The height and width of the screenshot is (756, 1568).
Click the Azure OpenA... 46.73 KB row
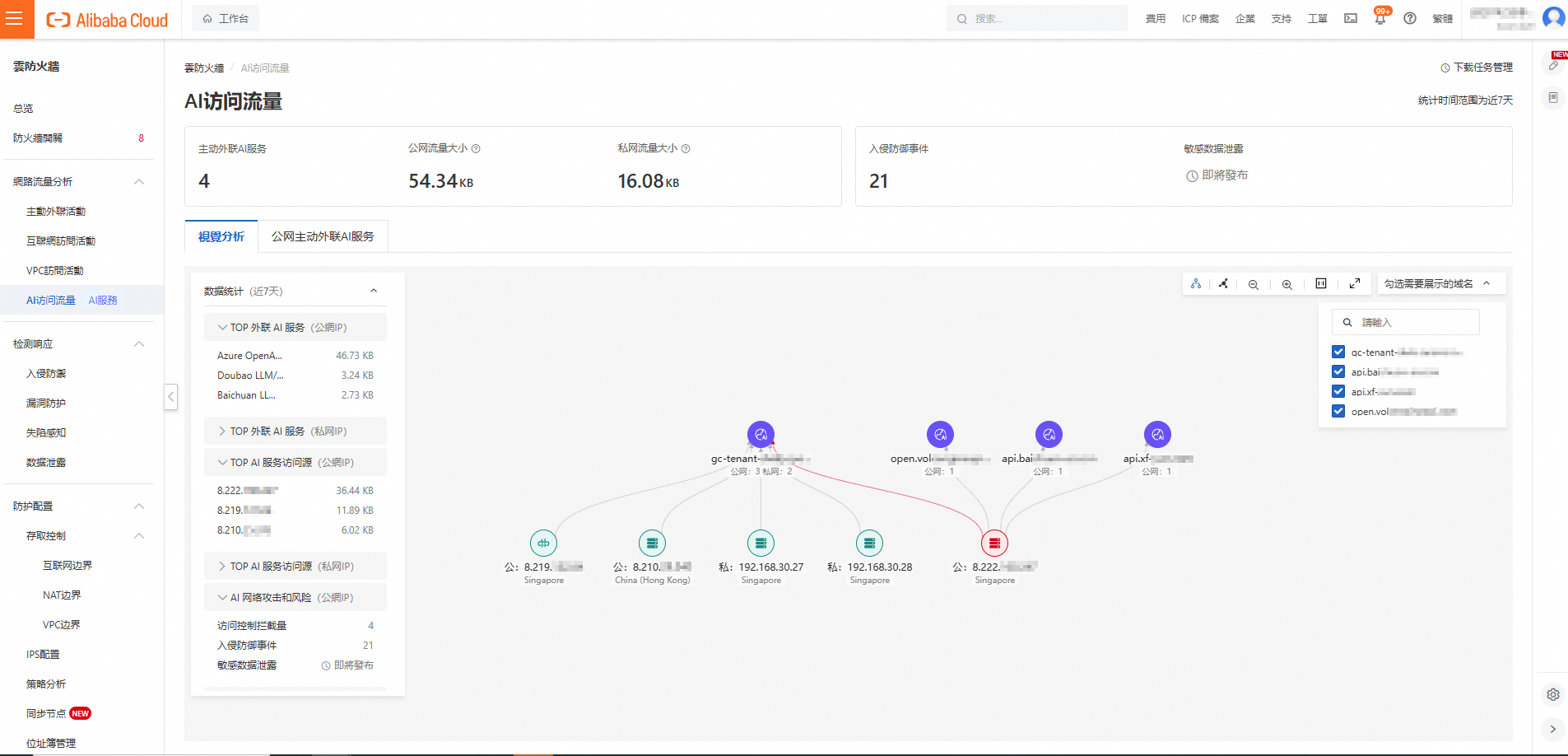pyautogui.click(x=295, y=356)
